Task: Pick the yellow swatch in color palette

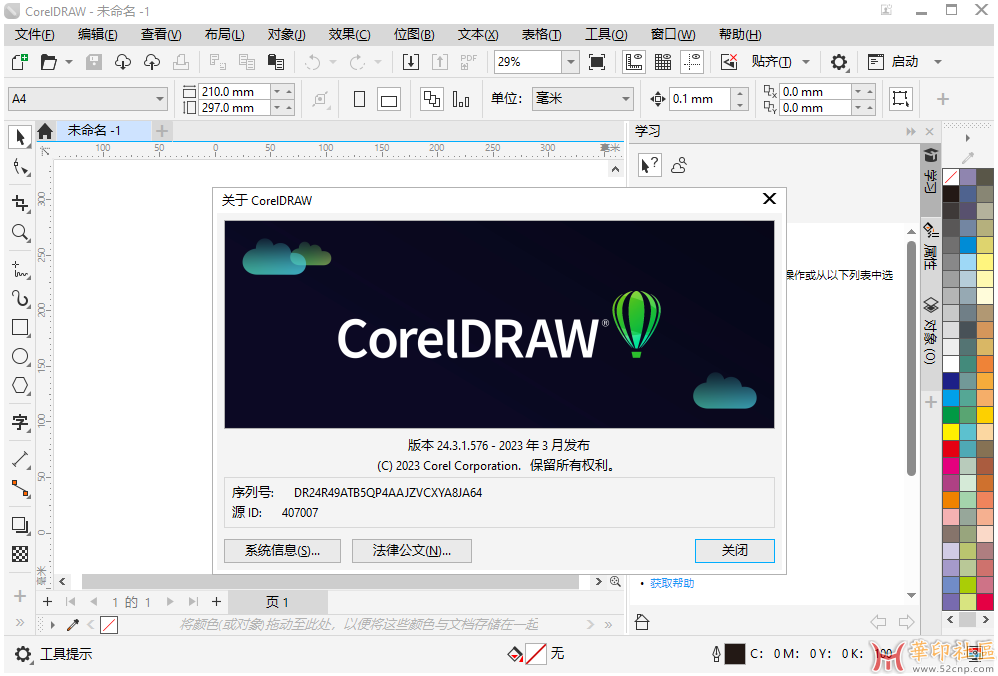Action: tap(950, 432)
